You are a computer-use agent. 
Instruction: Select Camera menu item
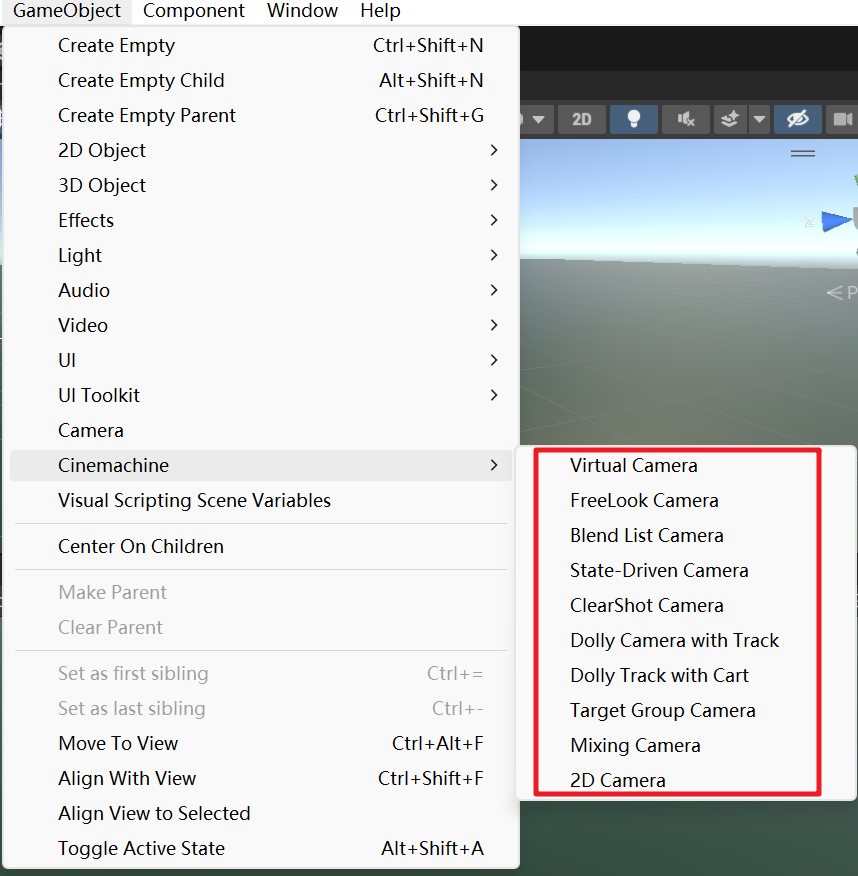[x=261, y=430]
